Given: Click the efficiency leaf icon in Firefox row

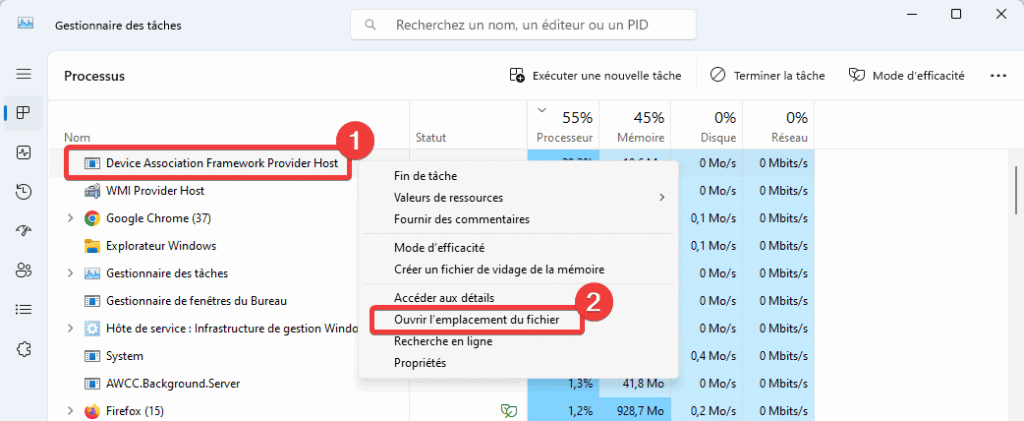Looking at the screenshot, I should (507, 411).
